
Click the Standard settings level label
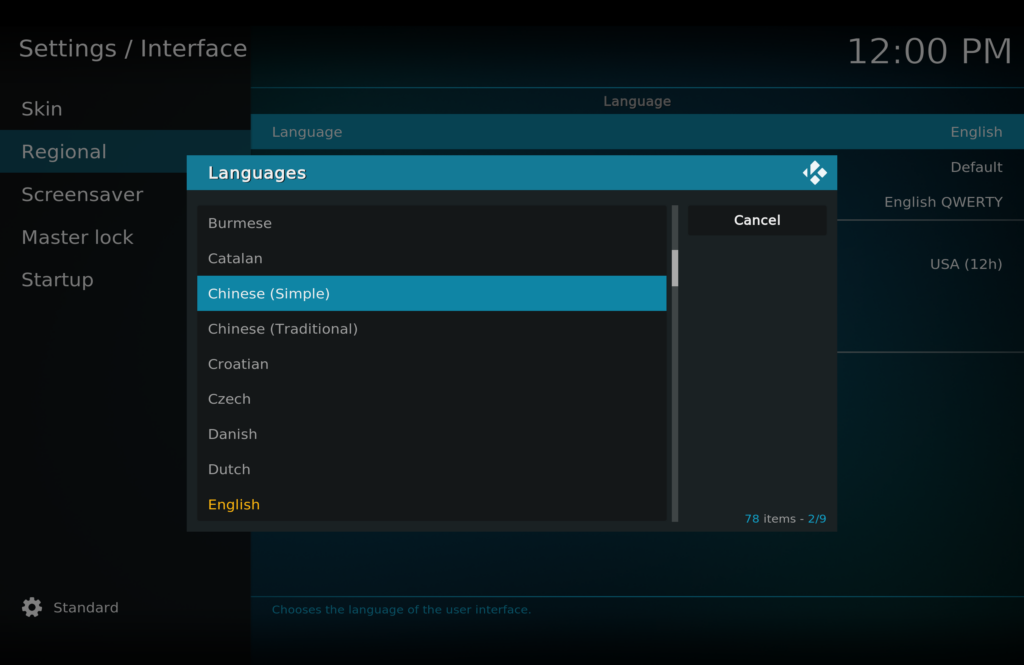[x=86, y=607]
